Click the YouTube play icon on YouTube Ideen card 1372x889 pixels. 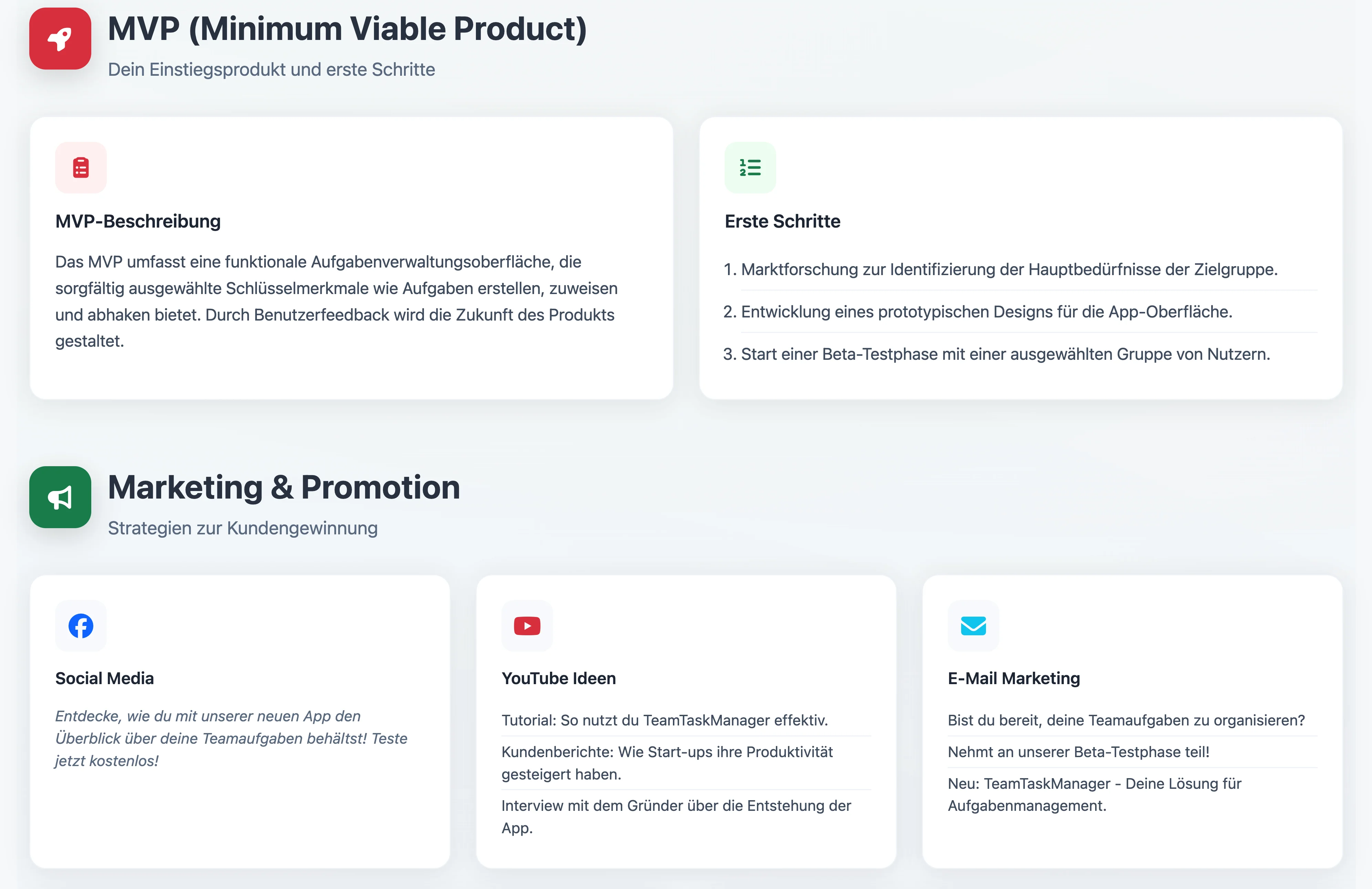[526, 626]
